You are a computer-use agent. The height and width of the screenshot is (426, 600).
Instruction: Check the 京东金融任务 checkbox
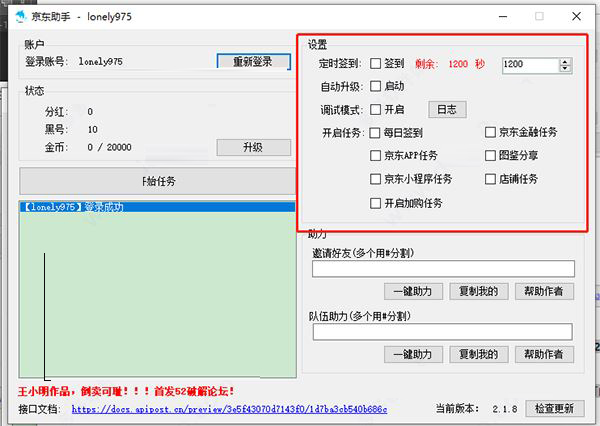pyautogui.click(x=490, y=132)
